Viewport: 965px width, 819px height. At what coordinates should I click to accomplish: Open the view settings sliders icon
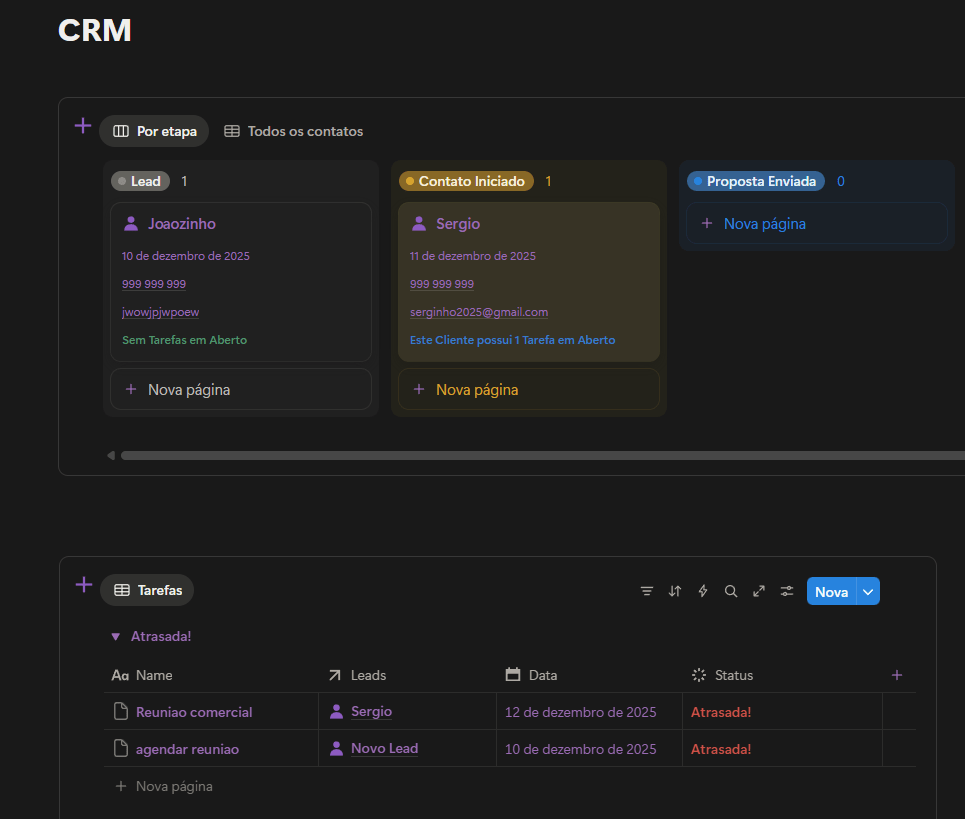[787, 591]
